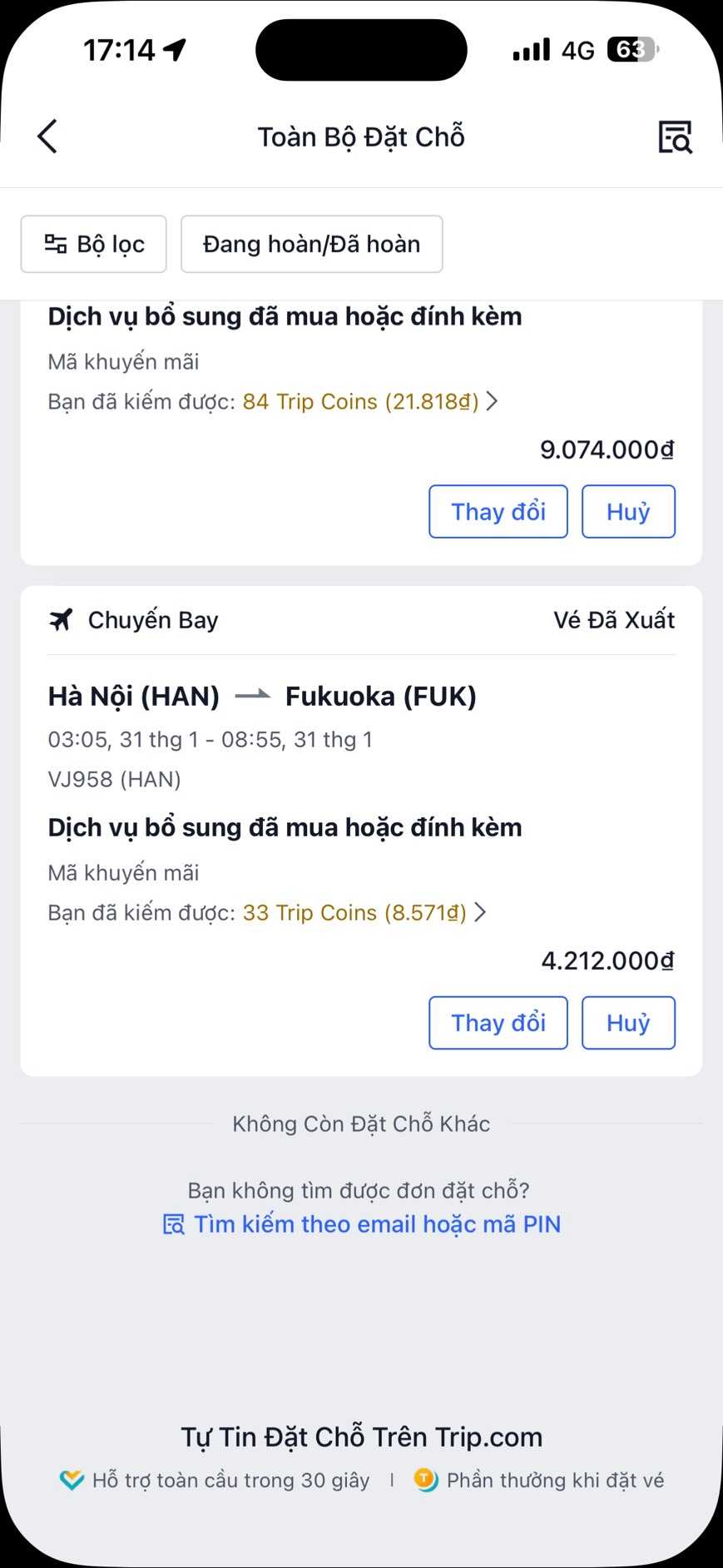Open the Bộ lọc filter
This screenshot has height=1568, width=723.
click(94, 244)
